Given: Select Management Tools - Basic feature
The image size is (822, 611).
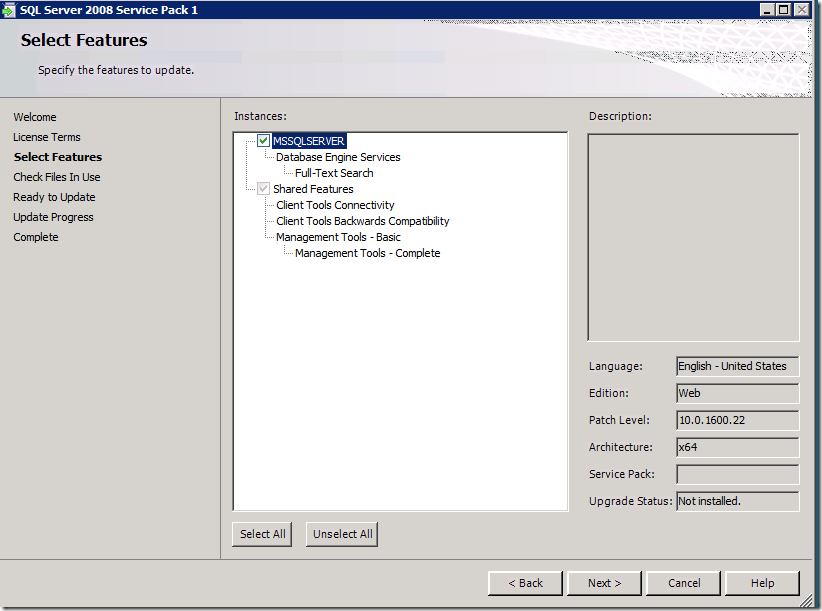Looking at the screenshot, I should [x=338, y=237].
